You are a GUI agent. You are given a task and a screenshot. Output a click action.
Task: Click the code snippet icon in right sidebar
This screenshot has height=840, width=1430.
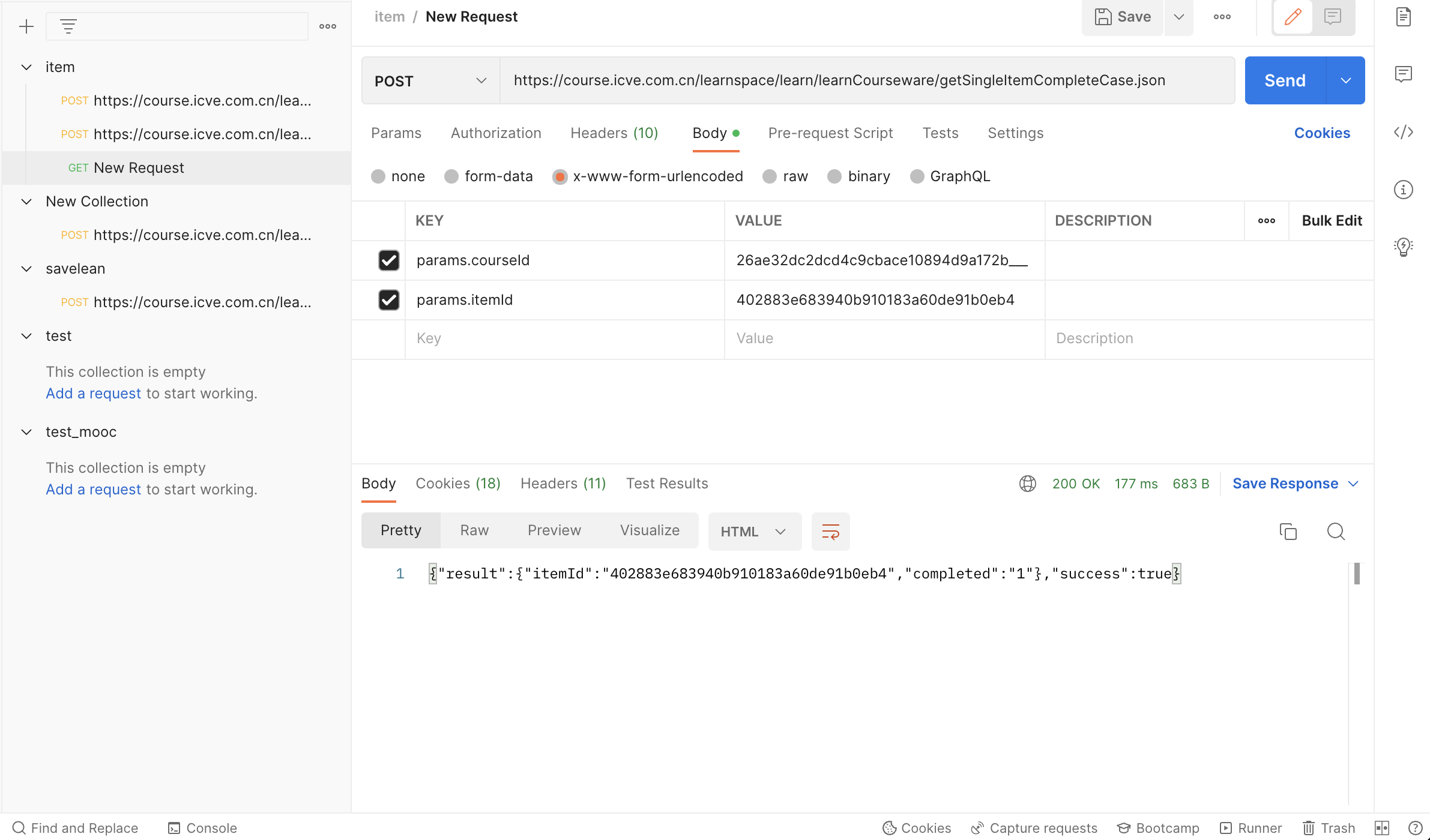(x=1403, y=132)
